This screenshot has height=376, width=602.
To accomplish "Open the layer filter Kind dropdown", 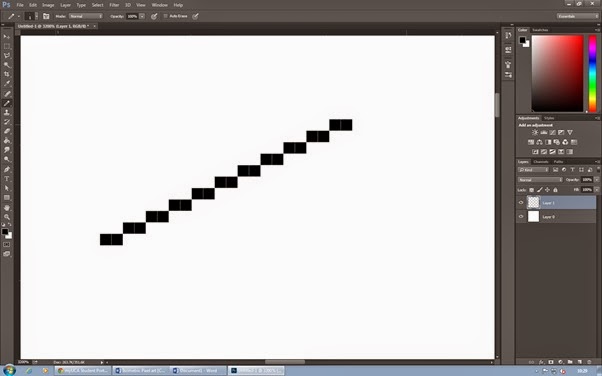I will [x=534, y=170].
